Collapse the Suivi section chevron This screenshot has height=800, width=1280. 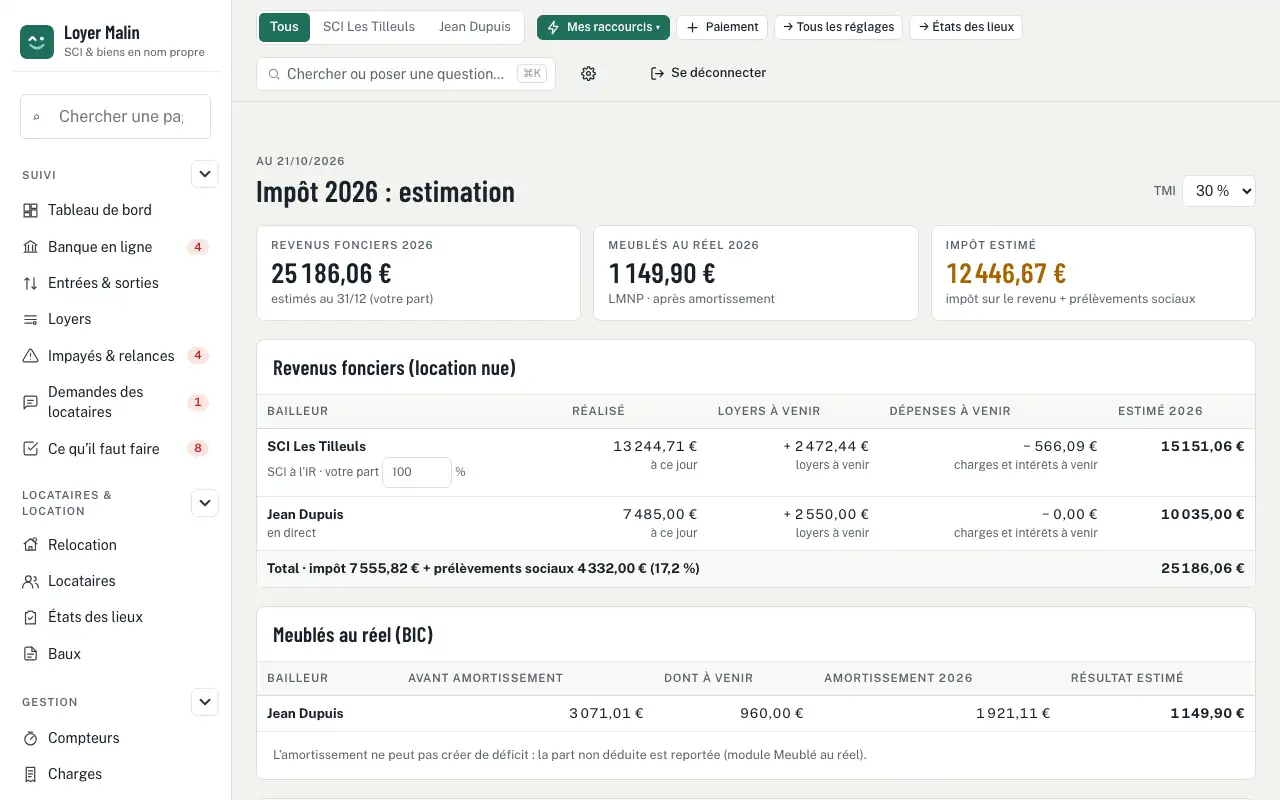click(205, 174)
